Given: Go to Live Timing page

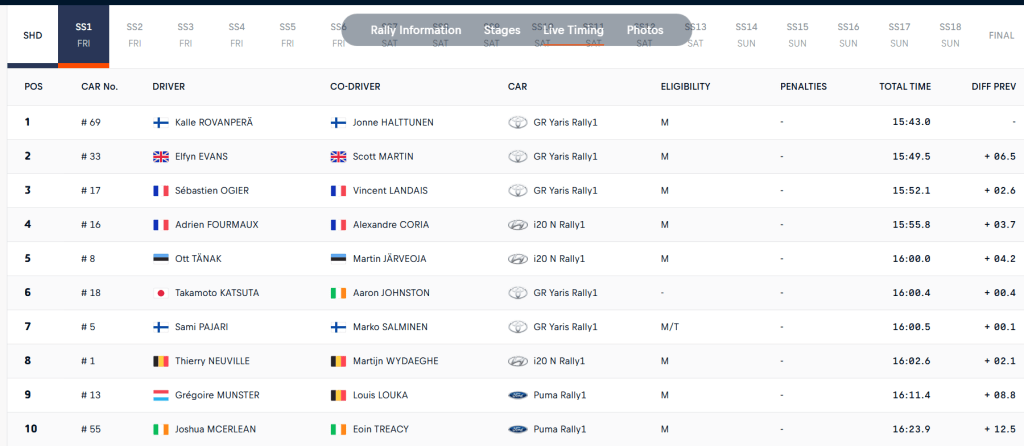Looking at the screenshot, I should click(x=573, y=30).
